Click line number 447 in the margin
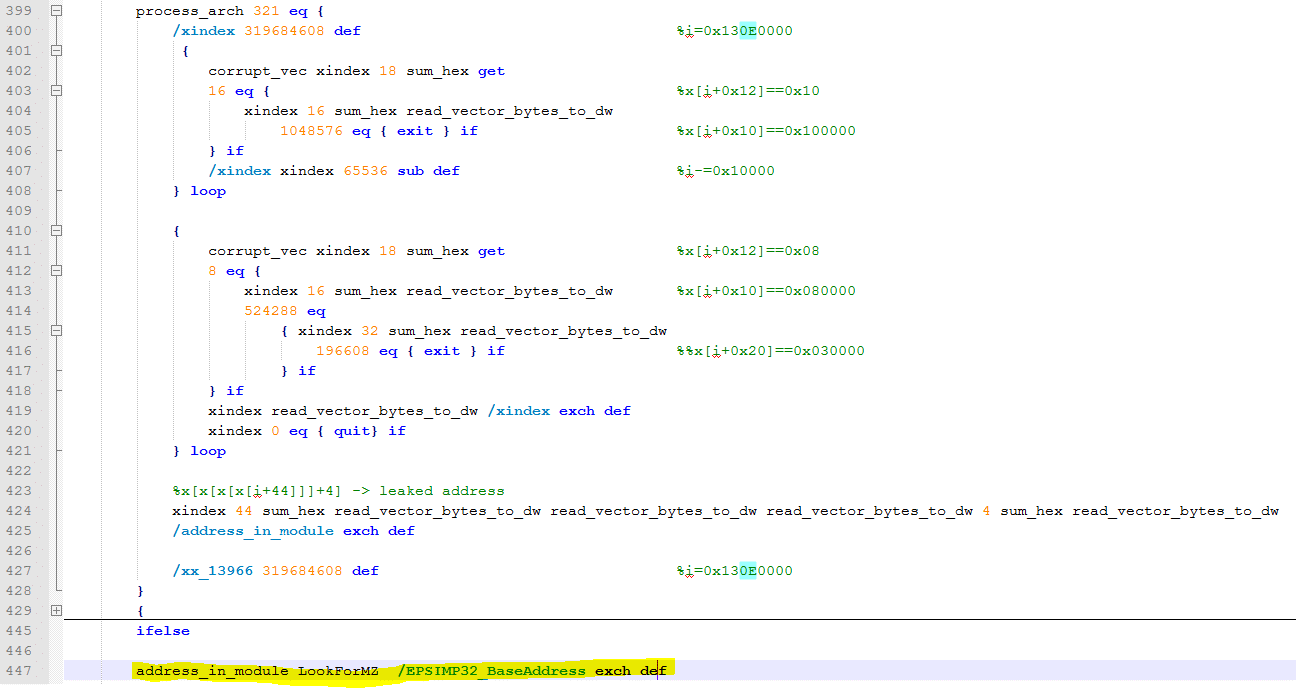This screenshot has height=688, width=1296. click(18, 671)
